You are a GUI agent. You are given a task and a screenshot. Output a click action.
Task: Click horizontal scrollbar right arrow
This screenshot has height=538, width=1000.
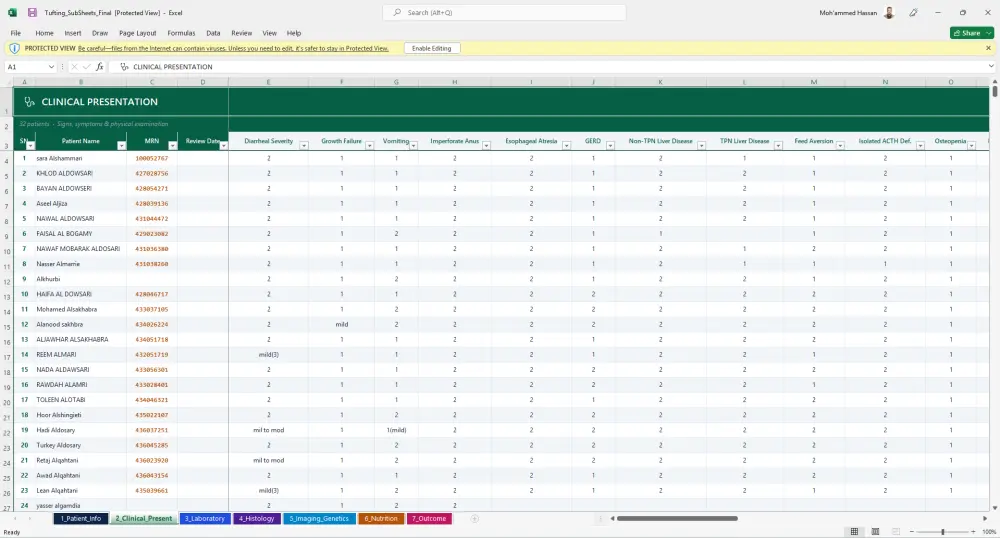985,519
